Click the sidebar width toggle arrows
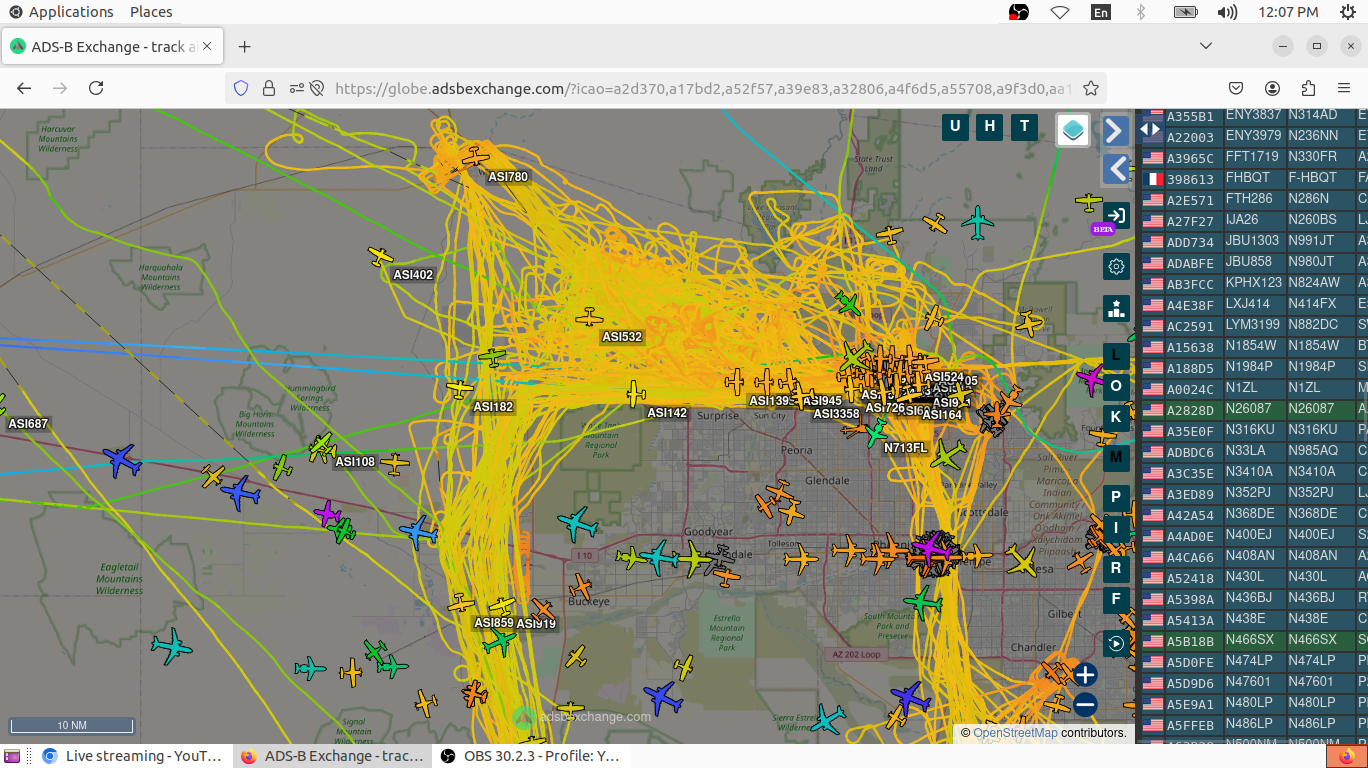Screen dimensions: 1368x768 (1150, 129)
